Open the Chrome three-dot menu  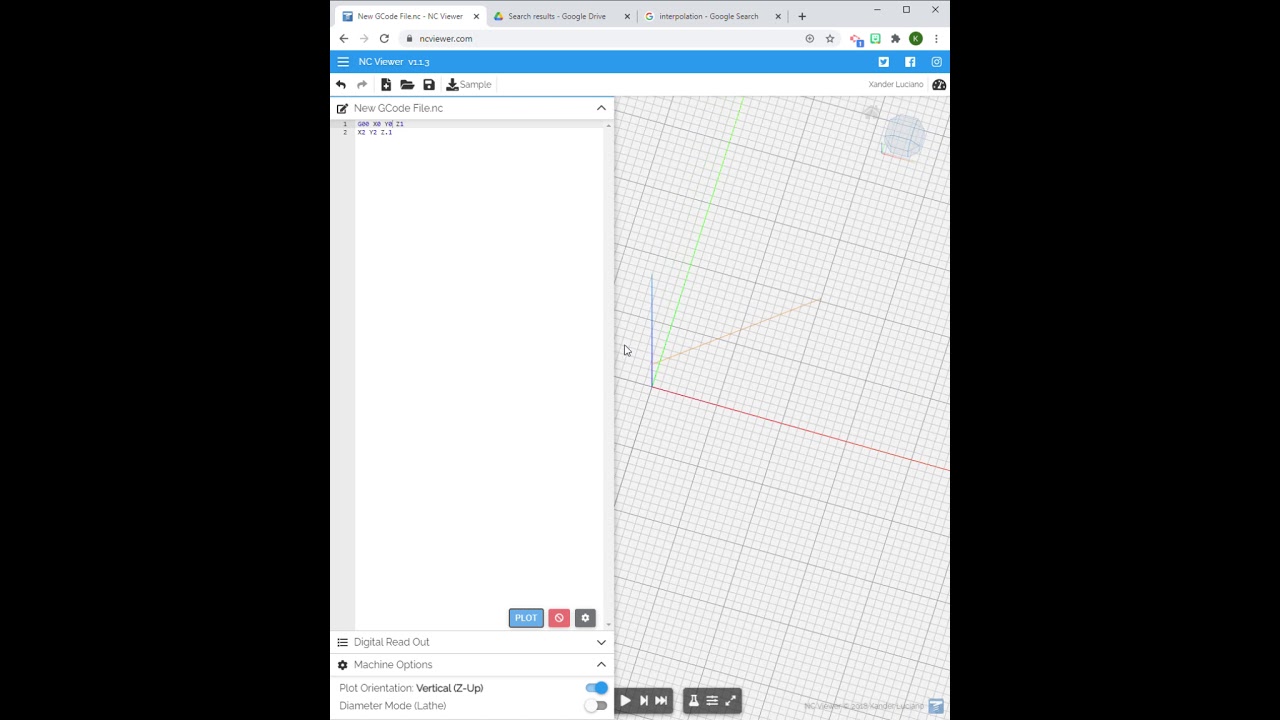(x=936, y=39)
